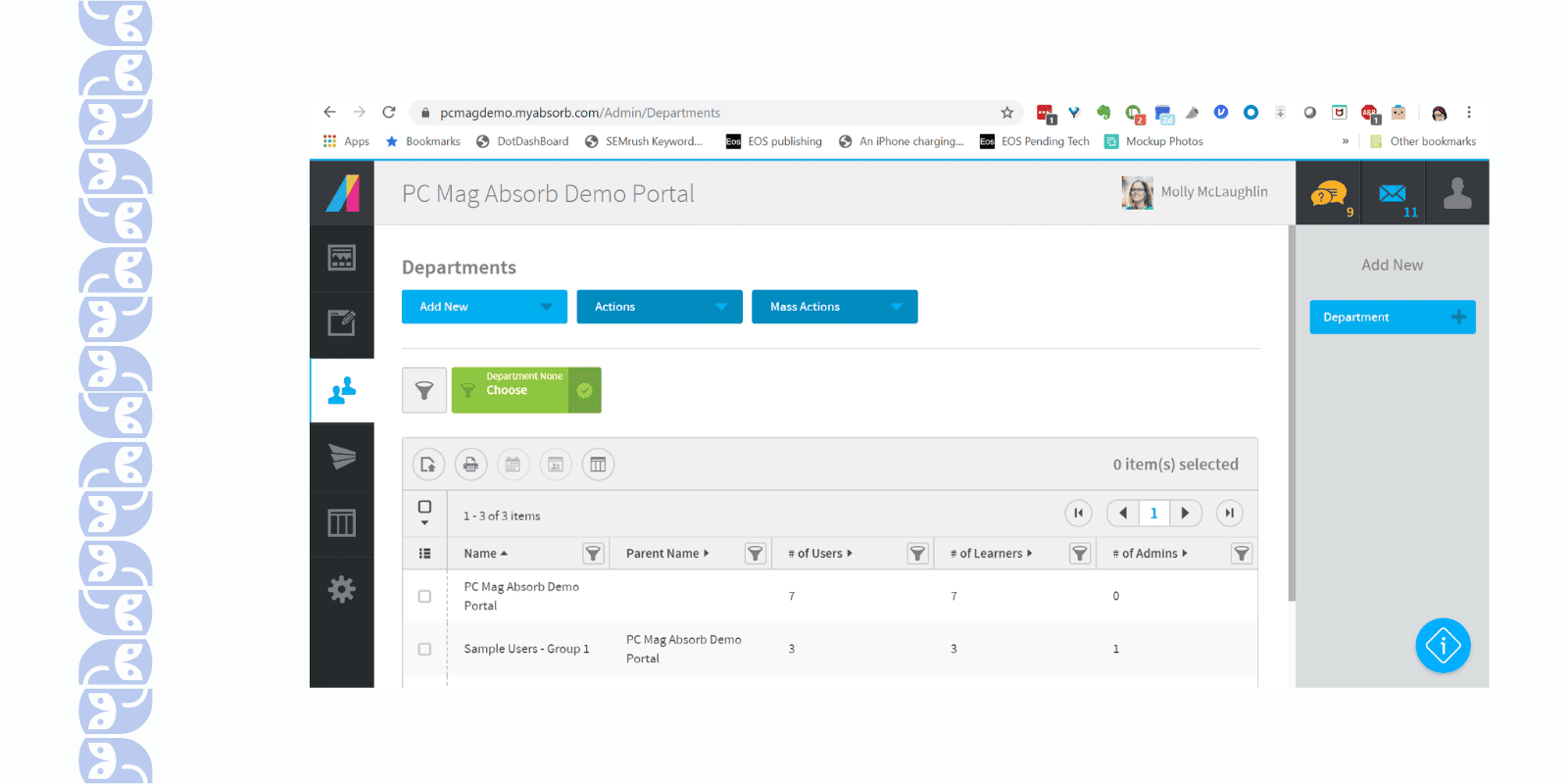Screen dimensions: 1568x784
Task: Click the display columns icon
Action: coord(598,465)
